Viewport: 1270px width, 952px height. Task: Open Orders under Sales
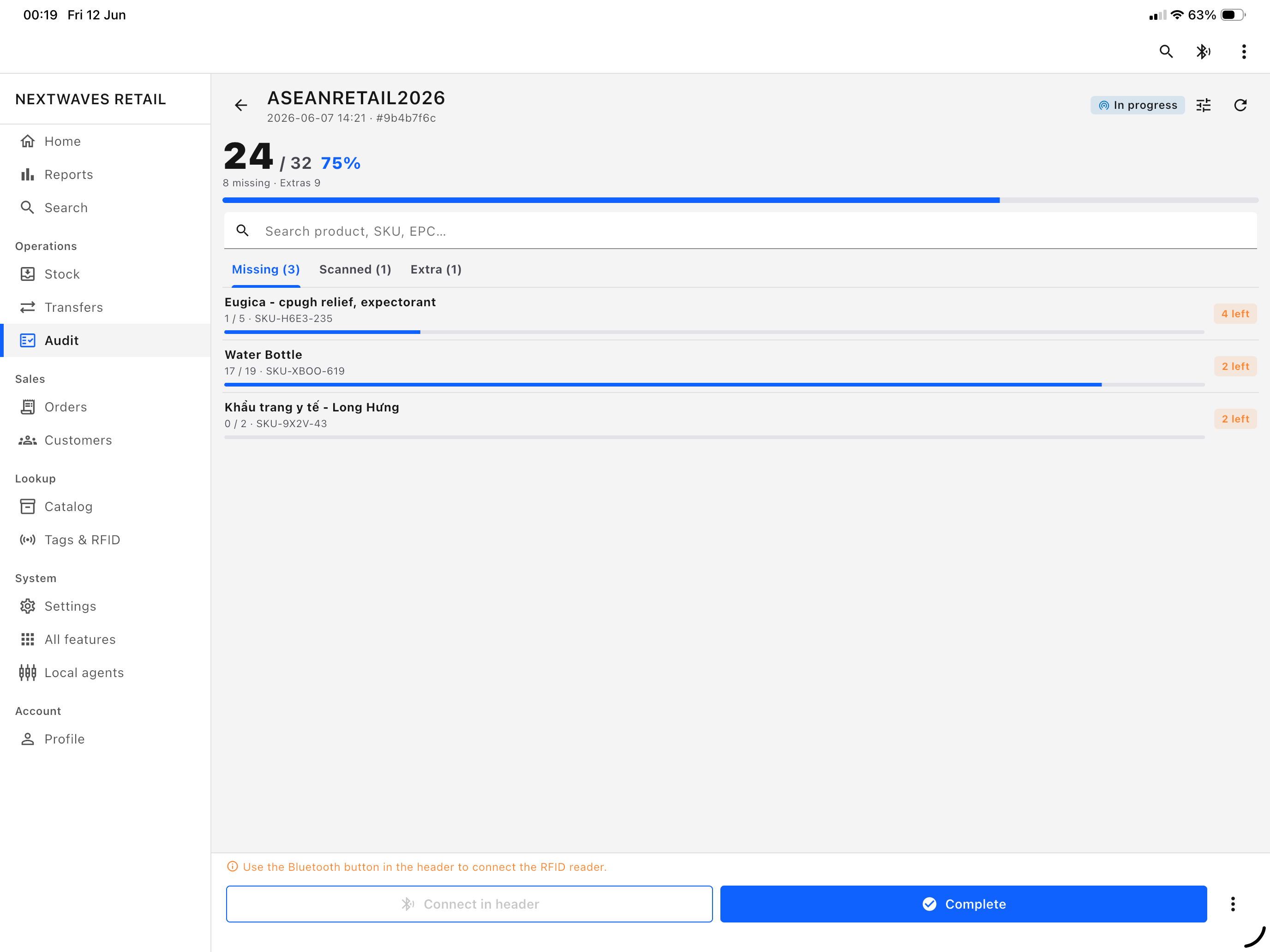pos(106,407)
